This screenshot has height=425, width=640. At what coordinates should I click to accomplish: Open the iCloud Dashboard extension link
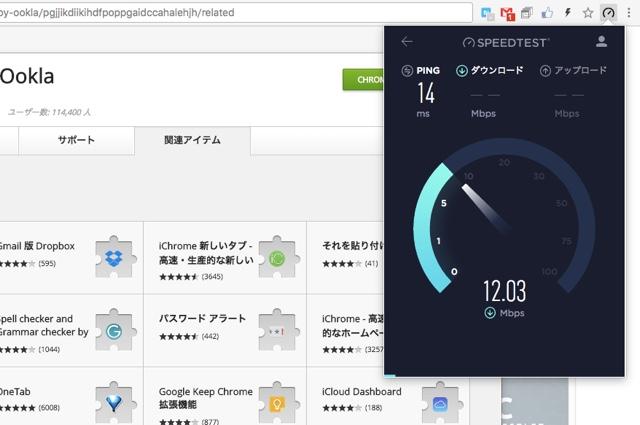pyautogui.click(x=361, y=391)
